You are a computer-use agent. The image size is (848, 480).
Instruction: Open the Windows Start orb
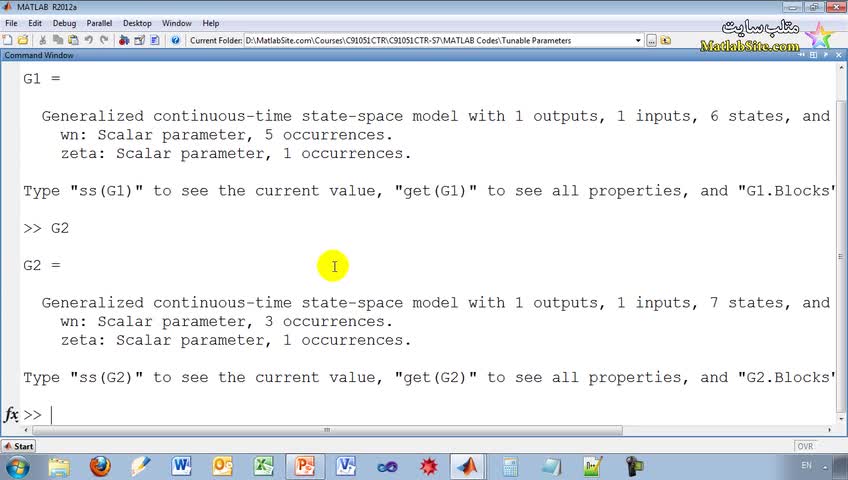click(17, 466)
